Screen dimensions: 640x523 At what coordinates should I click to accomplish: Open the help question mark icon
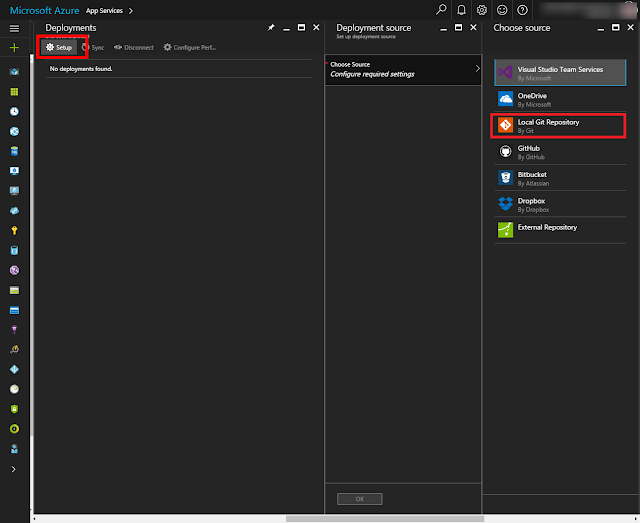pos(522,10)
